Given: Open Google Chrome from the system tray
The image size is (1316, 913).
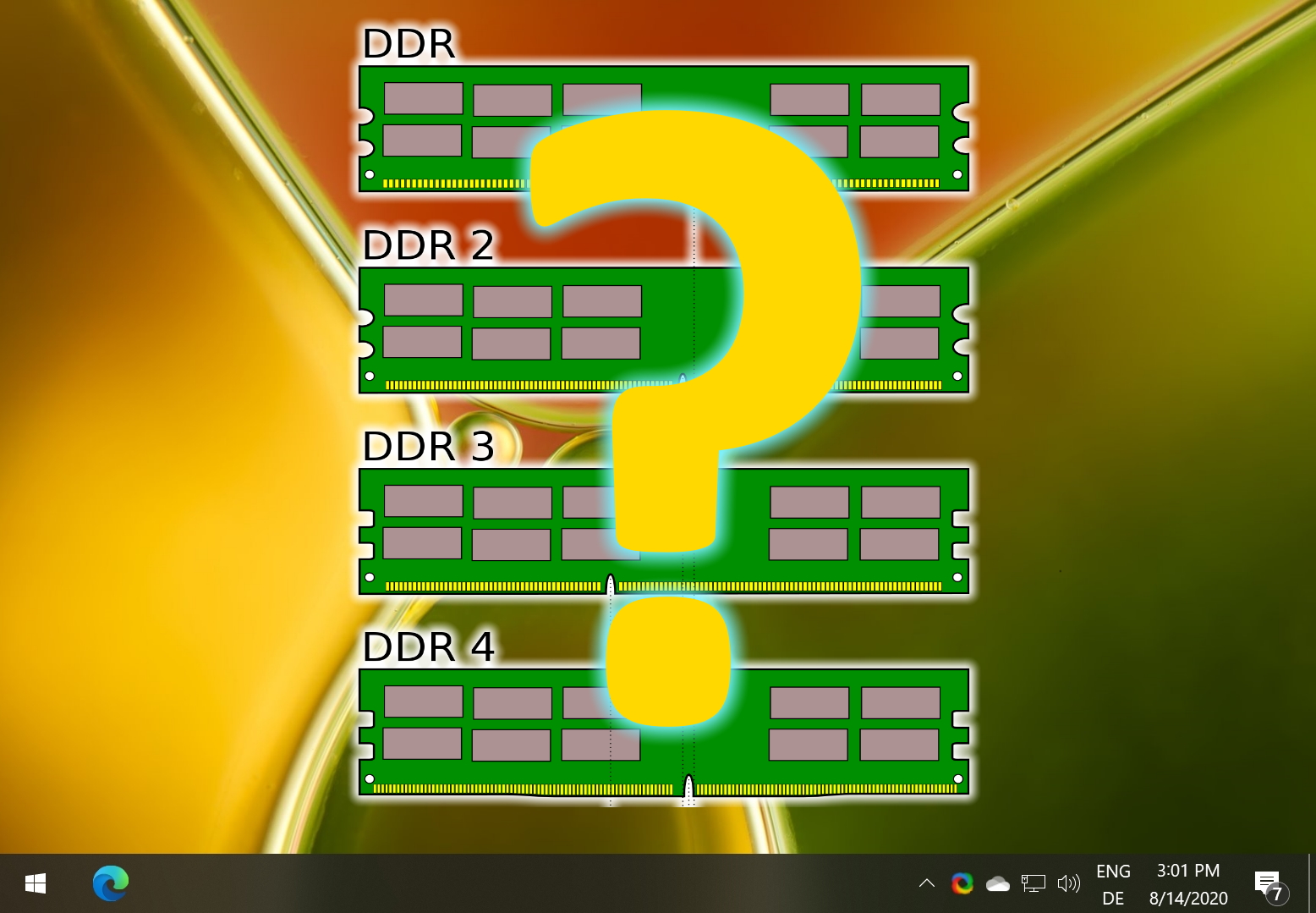Looking at the screenshot, I should [x=963, y=883].
